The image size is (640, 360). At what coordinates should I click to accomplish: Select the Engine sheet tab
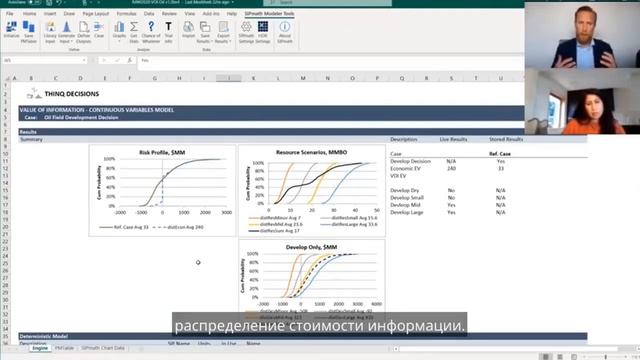coord(40,348)
